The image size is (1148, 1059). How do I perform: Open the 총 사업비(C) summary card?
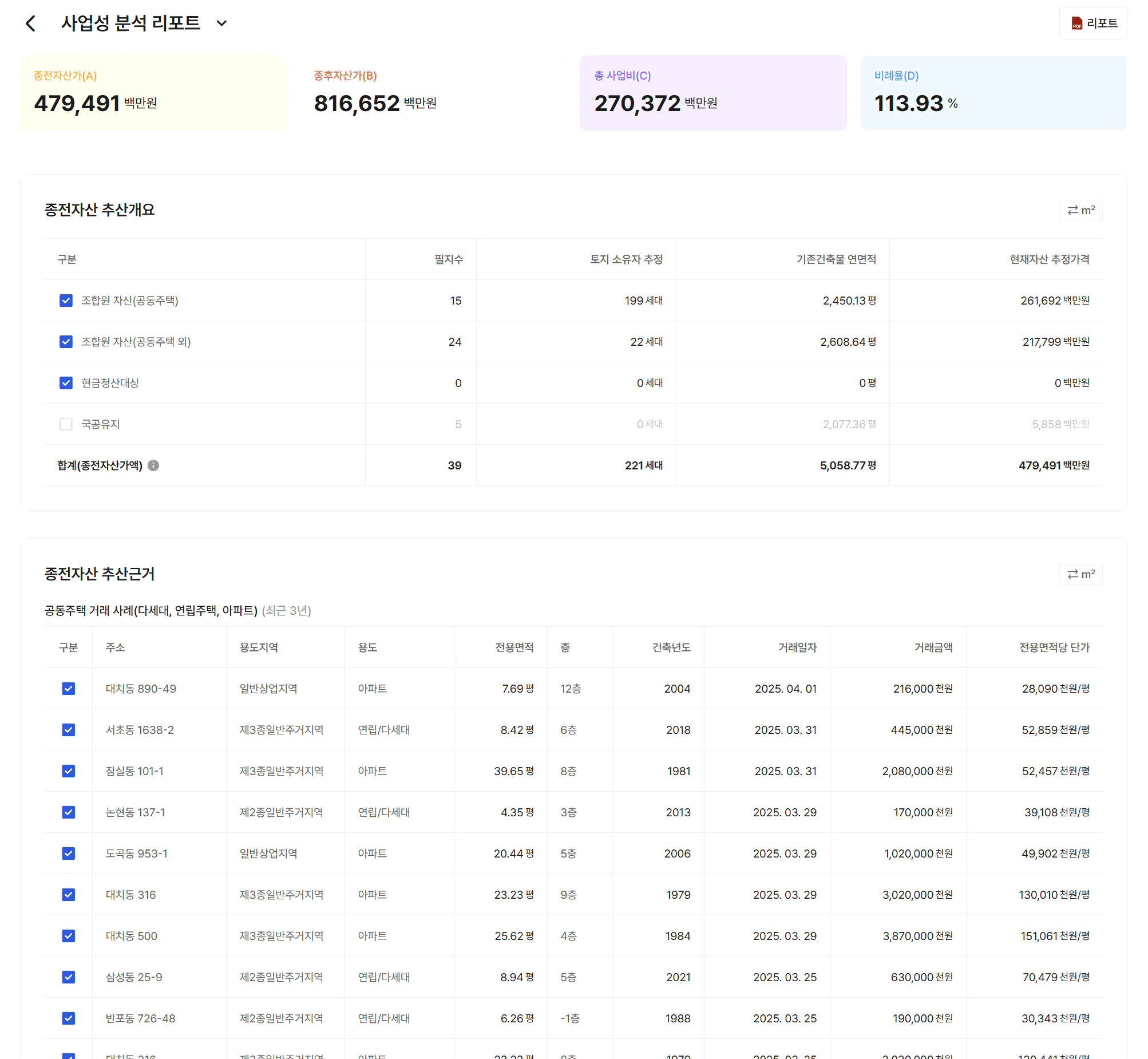pyautogui.click(x=712, y=93)
